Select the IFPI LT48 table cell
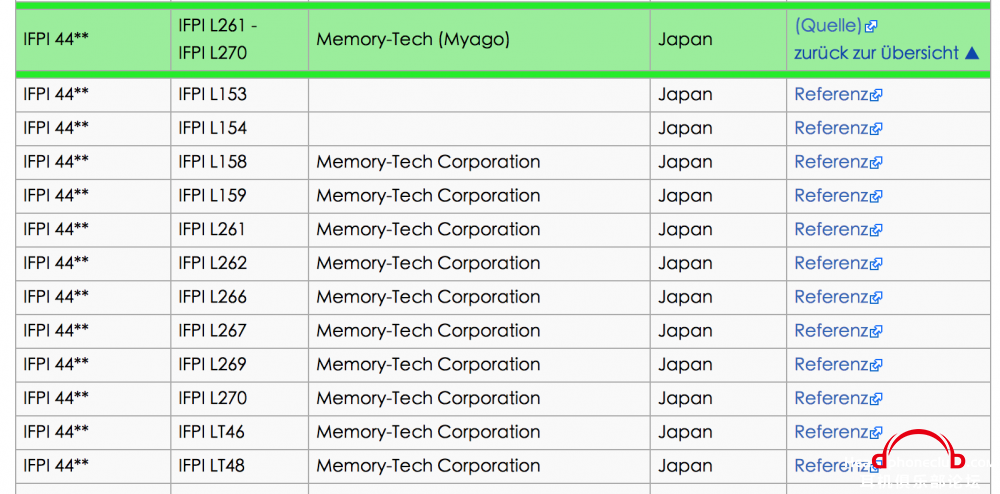Image resolution: width=1000 pixels, height=494 pixels. (240, 466)
